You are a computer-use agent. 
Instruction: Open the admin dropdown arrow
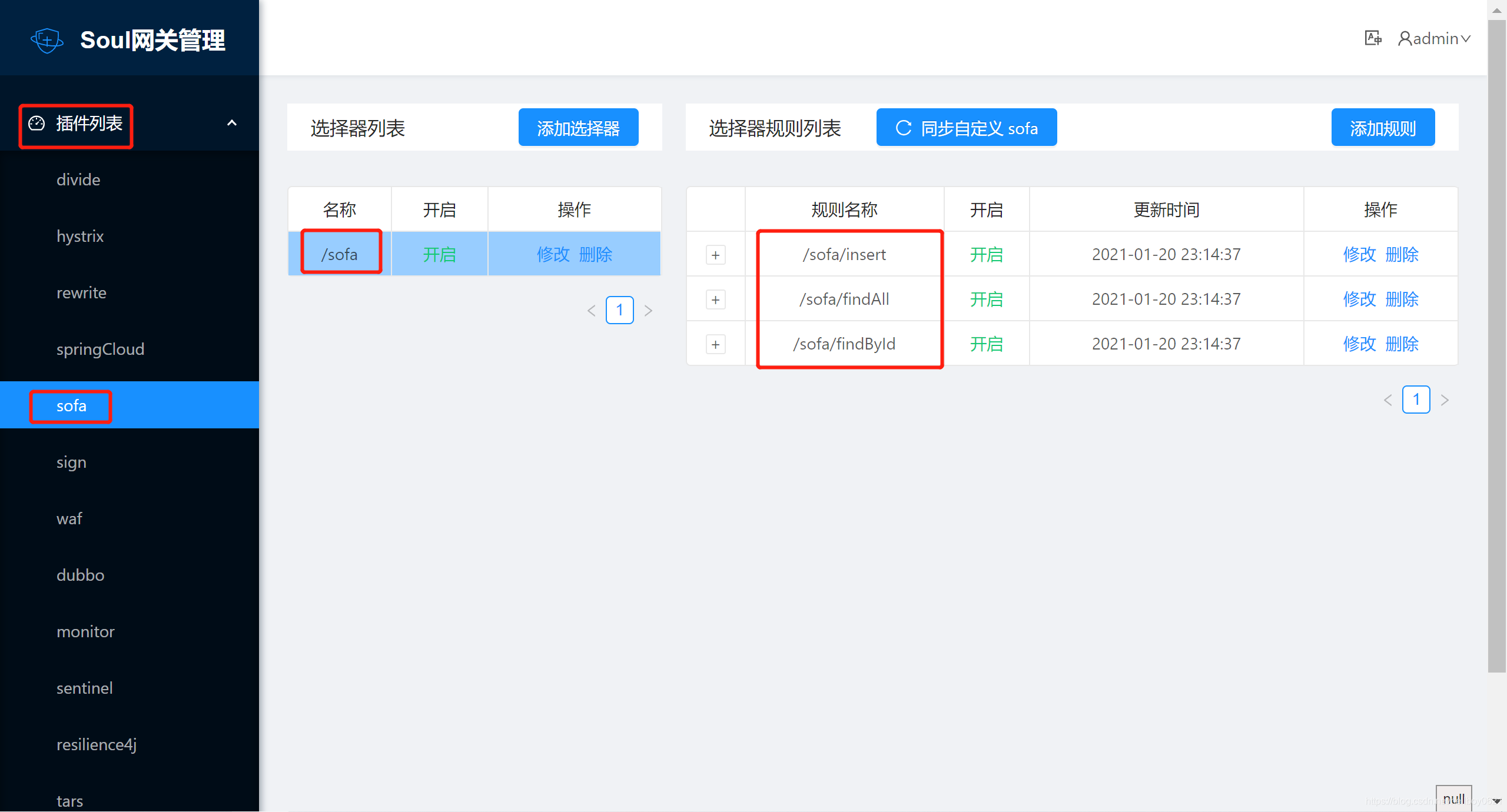coord(1466,39)
